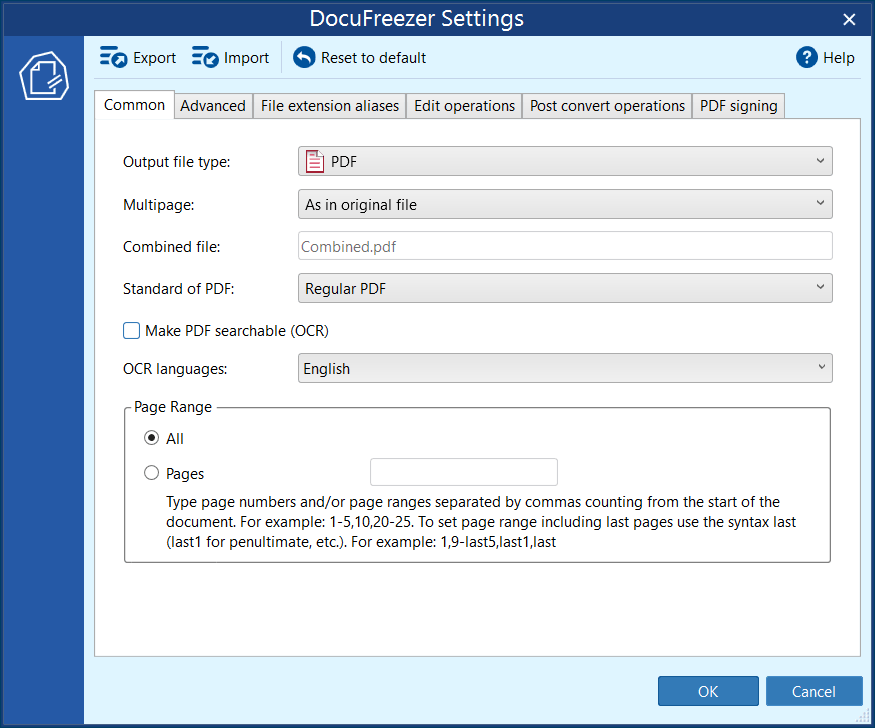Click the Combined file name field
This screenshot has height=728, width=875.
click(565, 246)
